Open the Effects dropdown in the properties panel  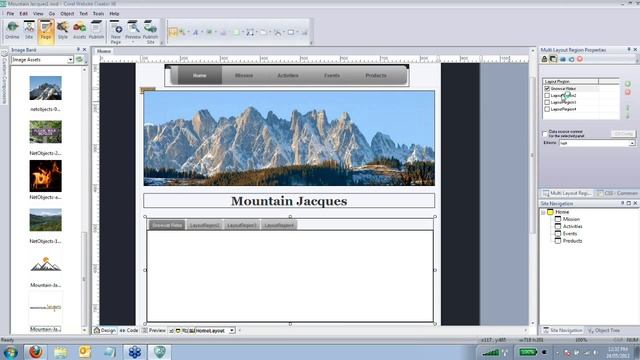pyautogui.click(x=632, y=143)
